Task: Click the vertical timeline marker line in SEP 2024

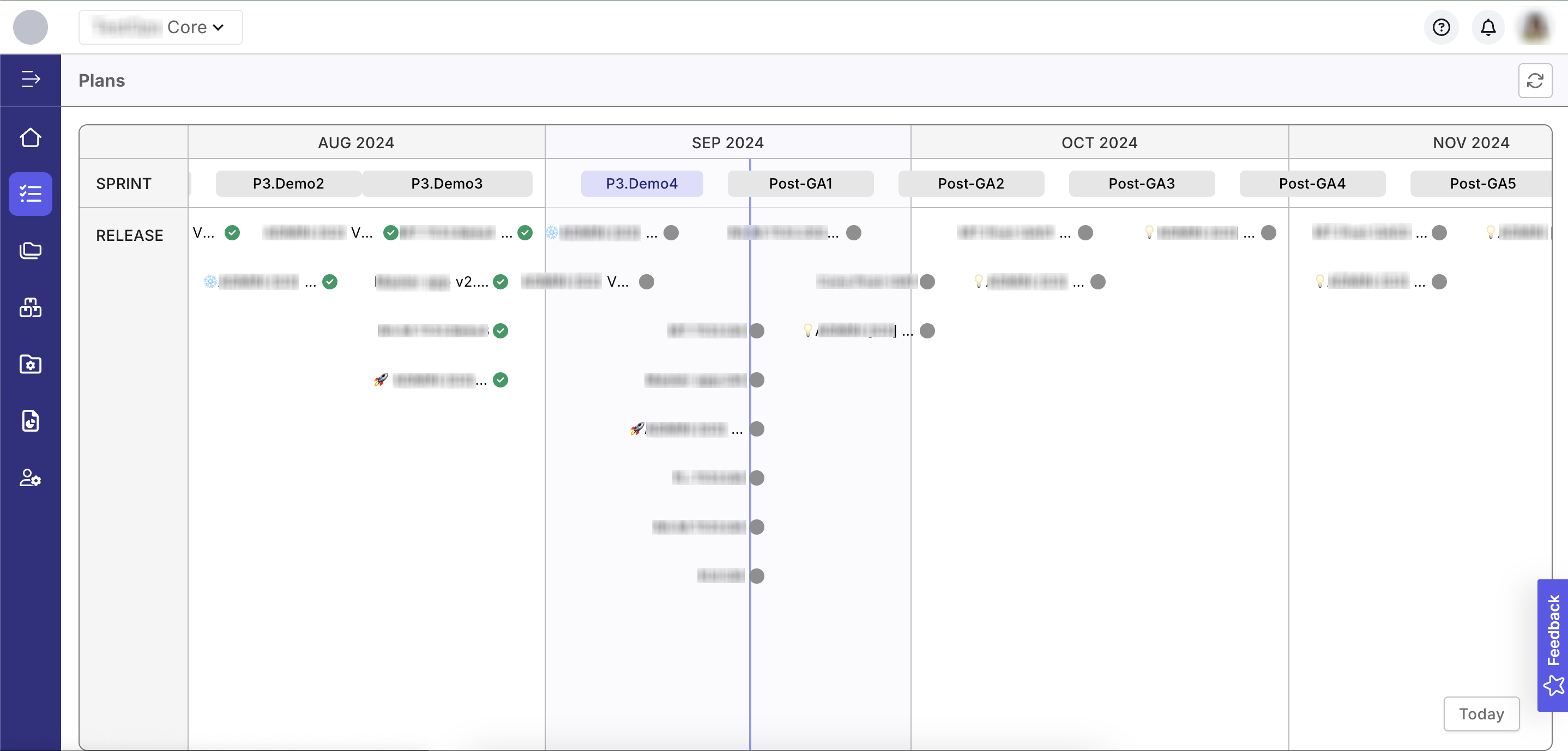Action: pos(751,400)
